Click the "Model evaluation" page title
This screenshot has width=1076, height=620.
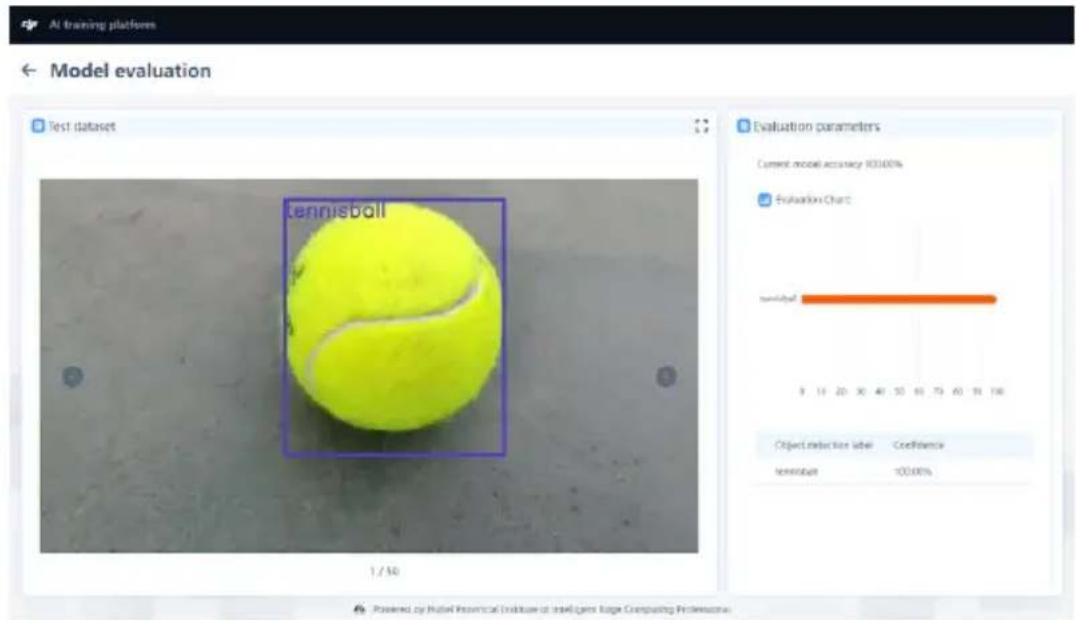click(x=130, y=71)
